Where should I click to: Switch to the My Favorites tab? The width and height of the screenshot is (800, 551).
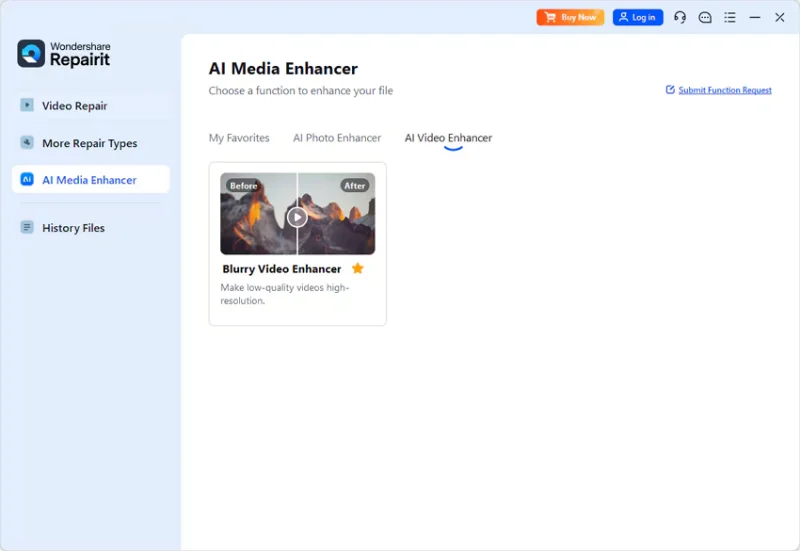pyautogui.click(x=239, y=138)
